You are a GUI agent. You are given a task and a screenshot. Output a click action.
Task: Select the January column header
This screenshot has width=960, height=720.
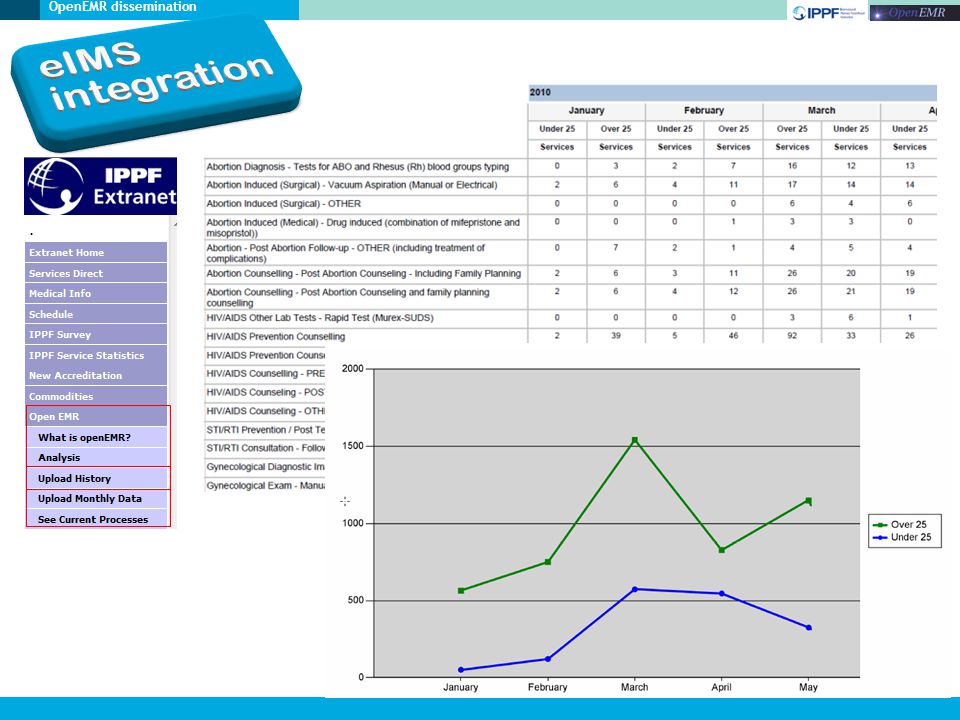(x=586, y=110)
